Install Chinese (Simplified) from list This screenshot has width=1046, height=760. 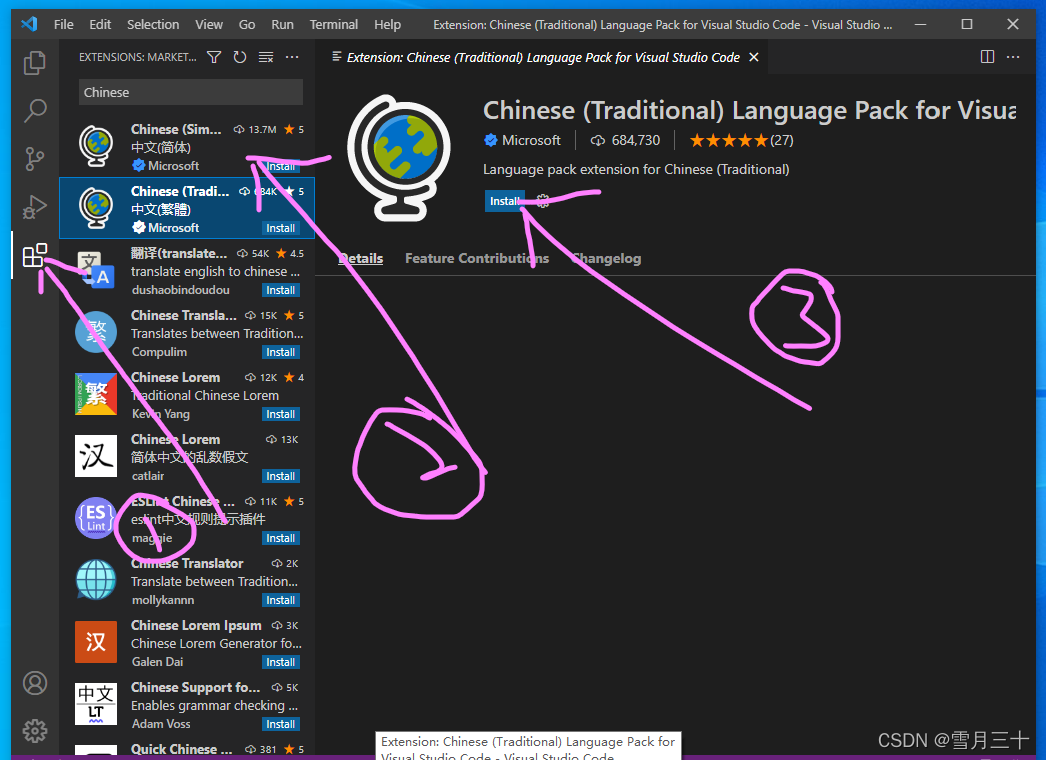280,166
